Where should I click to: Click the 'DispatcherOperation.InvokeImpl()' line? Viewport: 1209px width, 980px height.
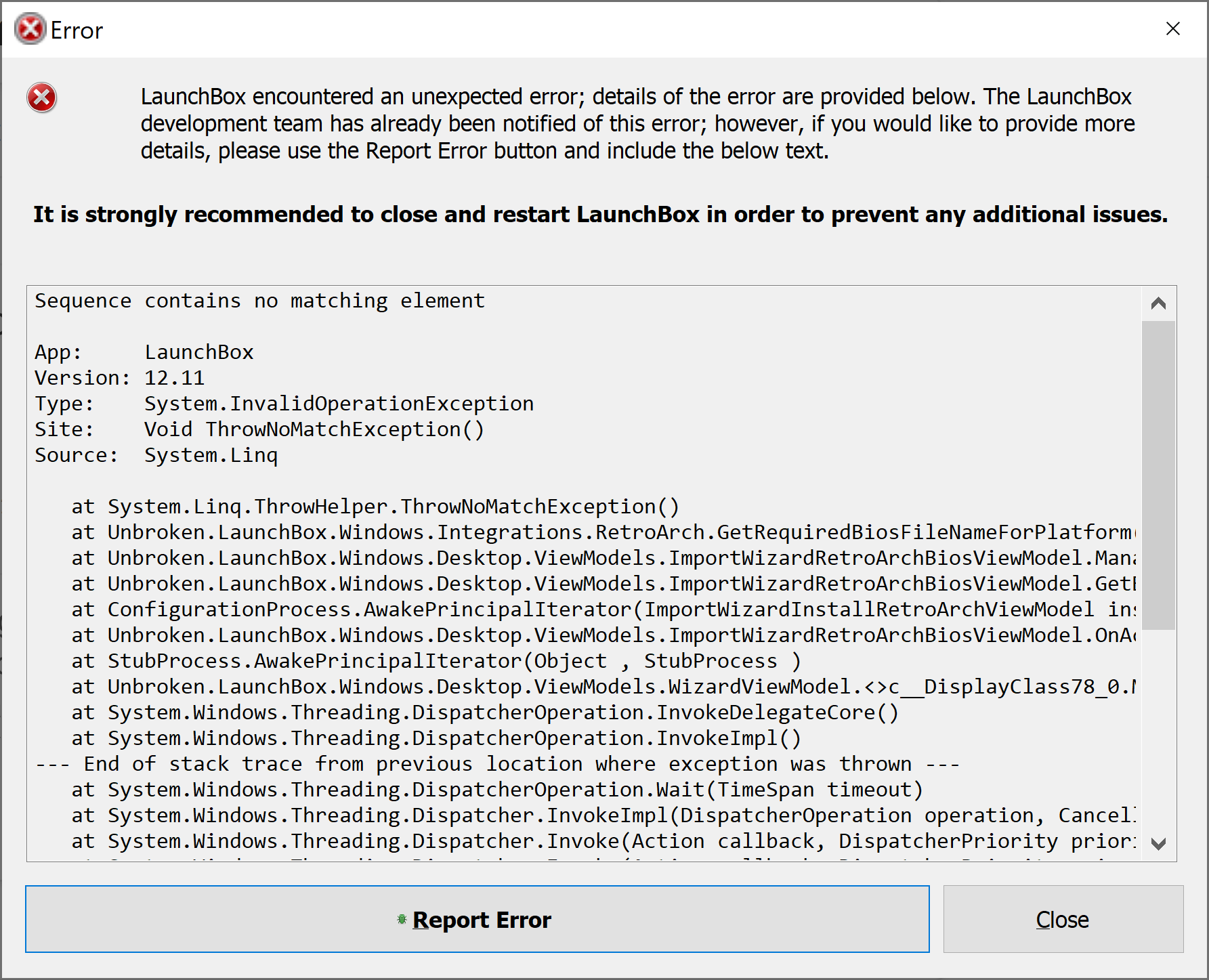(x=436, y=738)
